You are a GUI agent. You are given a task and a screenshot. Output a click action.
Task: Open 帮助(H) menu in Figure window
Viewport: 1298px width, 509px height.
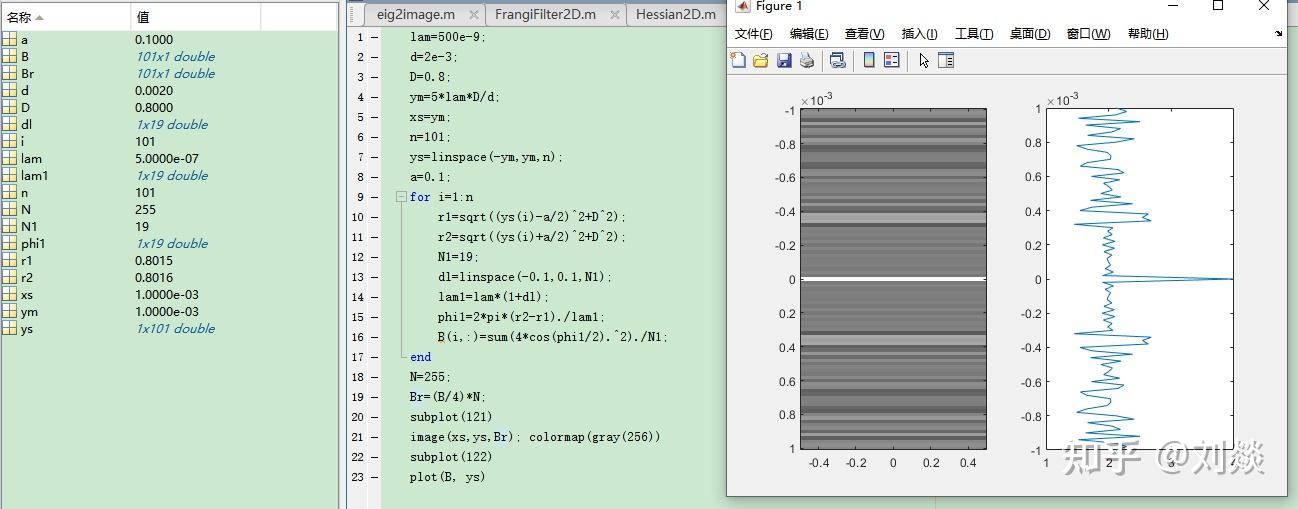coord(1147,34)
